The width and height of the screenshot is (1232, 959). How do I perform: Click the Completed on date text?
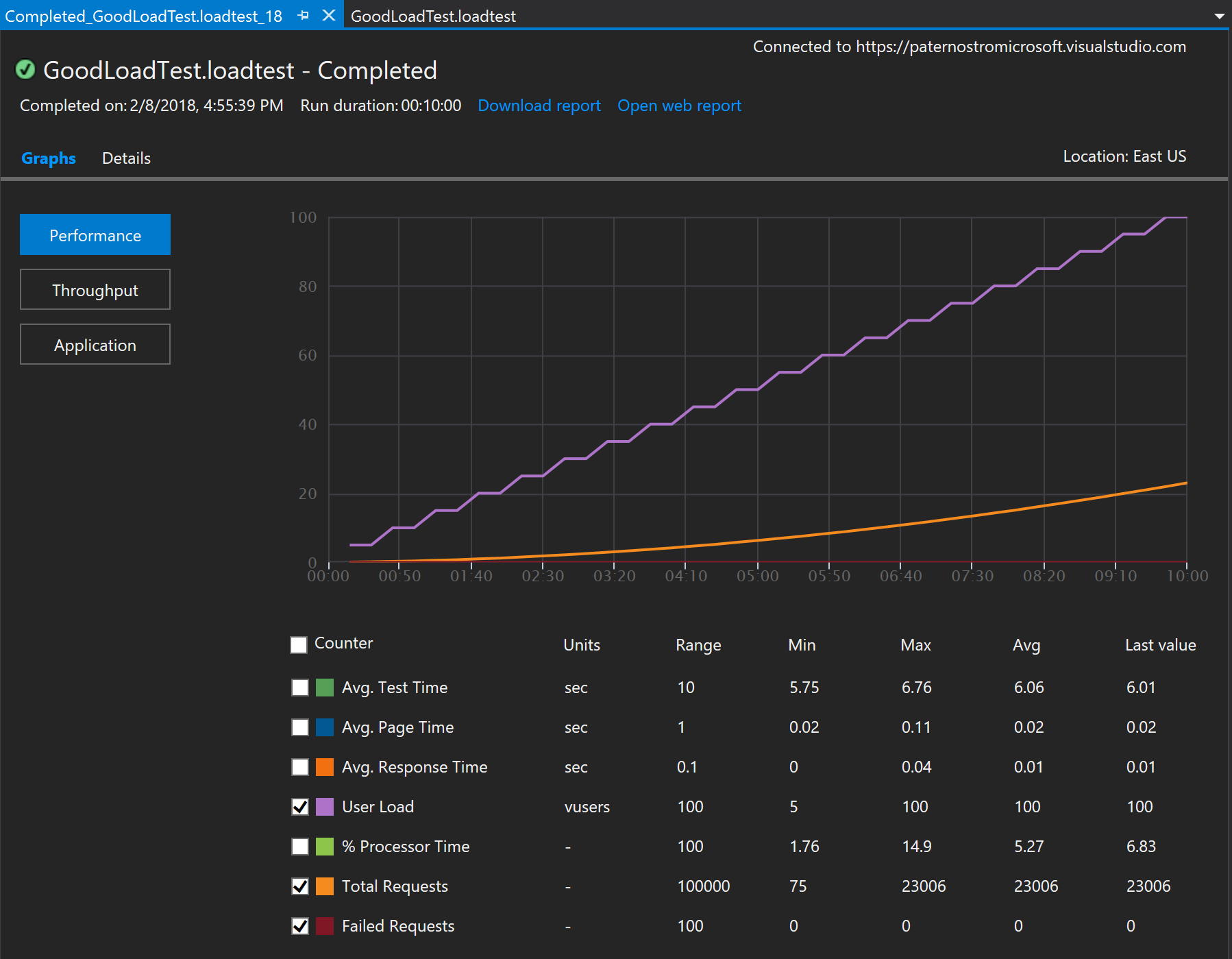(151, 106)
